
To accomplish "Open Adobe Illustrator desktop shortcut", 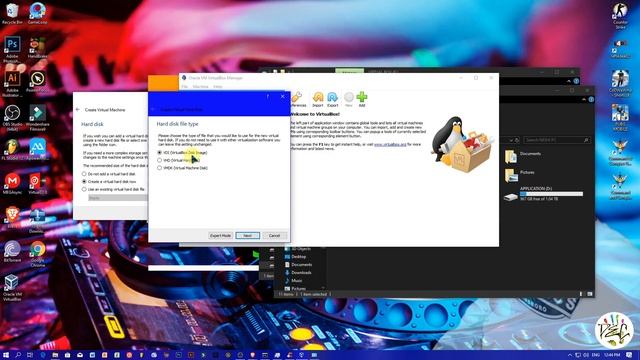I will coord(12,84).
